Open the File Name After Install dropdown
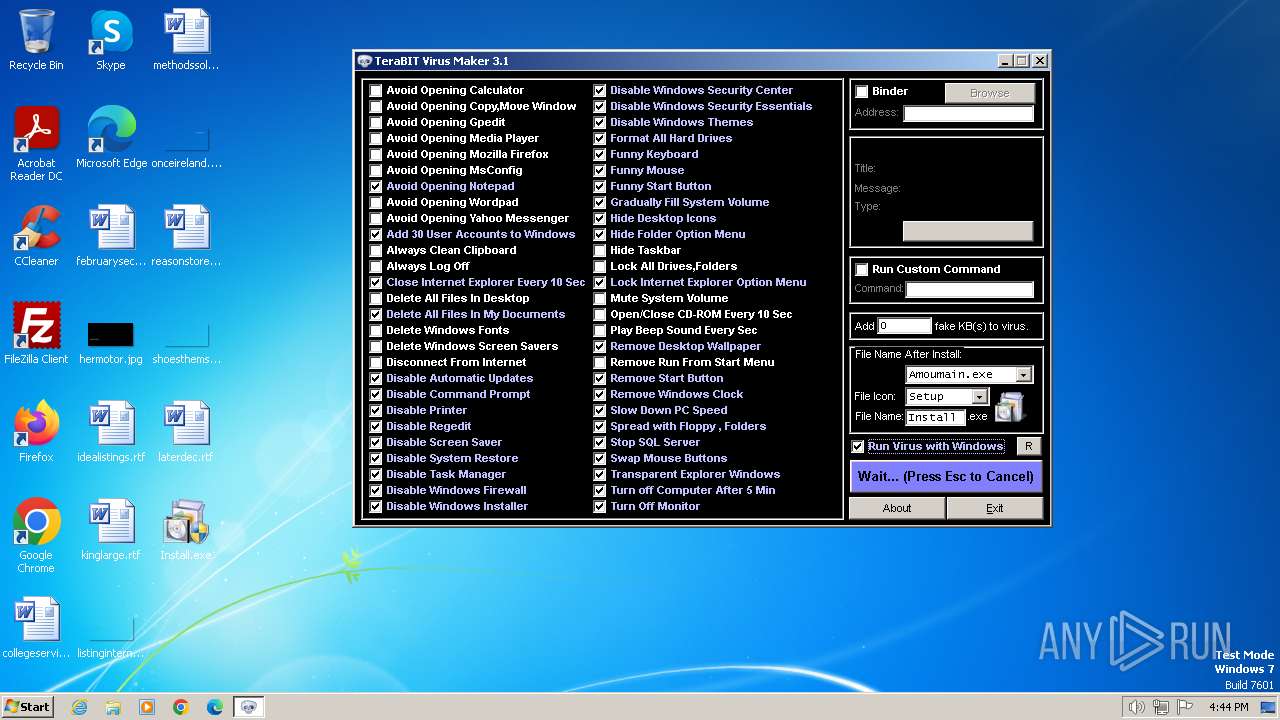Viewport: 1280px width, 720px height. [x=1023, y=375]
